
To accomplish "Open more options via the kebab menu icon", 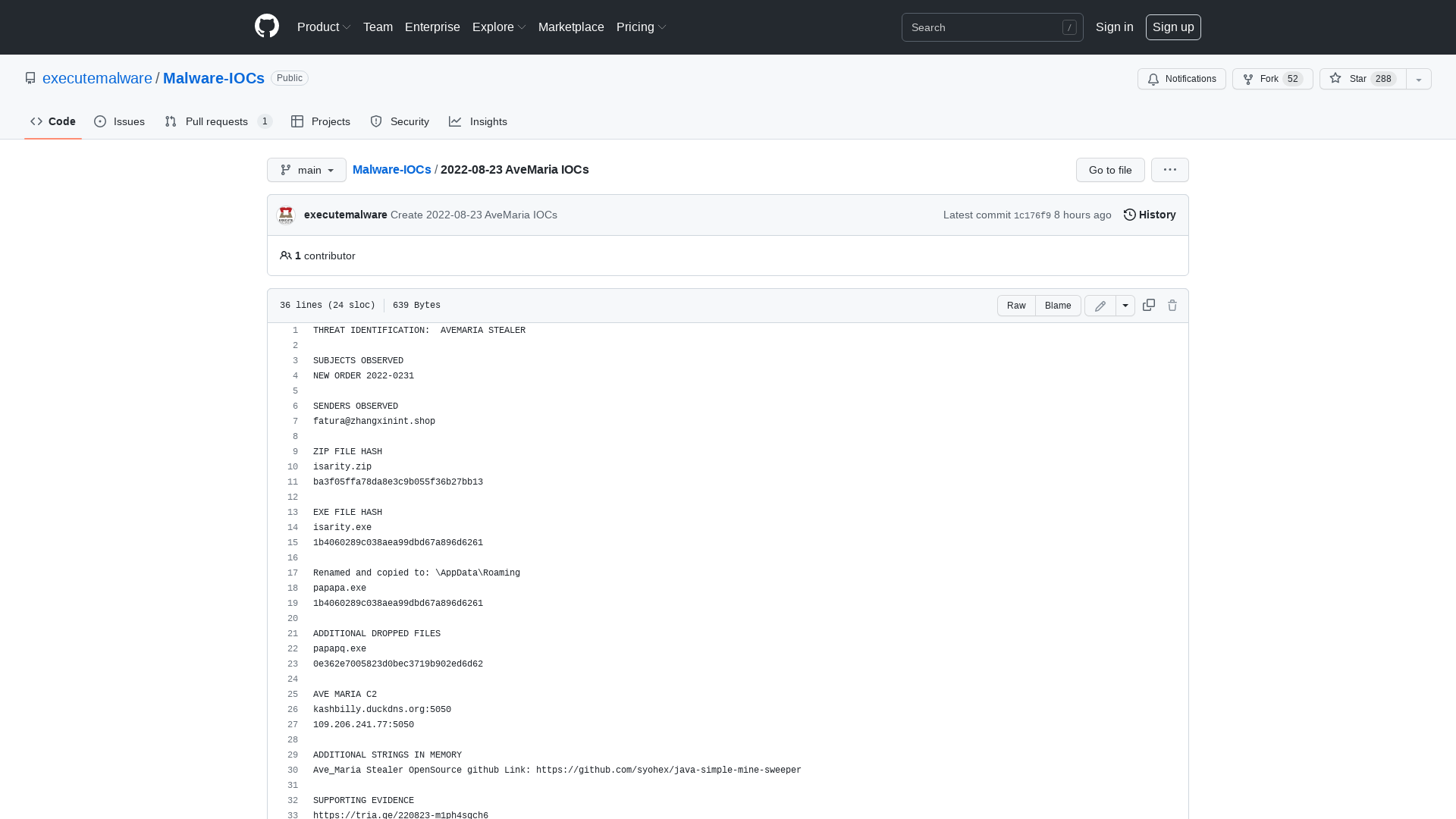I will pyautogui.click(x=1169, y=170).
